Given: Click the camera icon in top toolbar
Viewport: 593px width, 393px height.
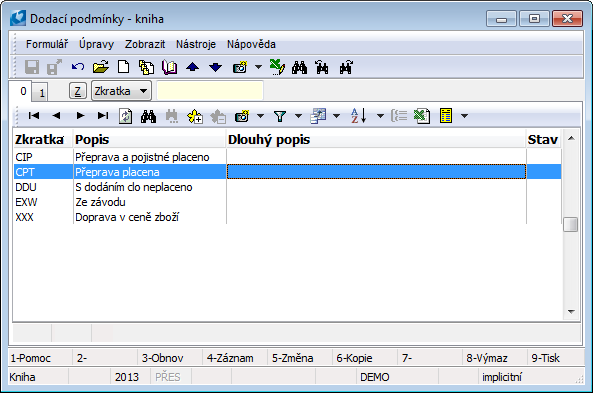Looking at the screenshot, I should [240, 67].
